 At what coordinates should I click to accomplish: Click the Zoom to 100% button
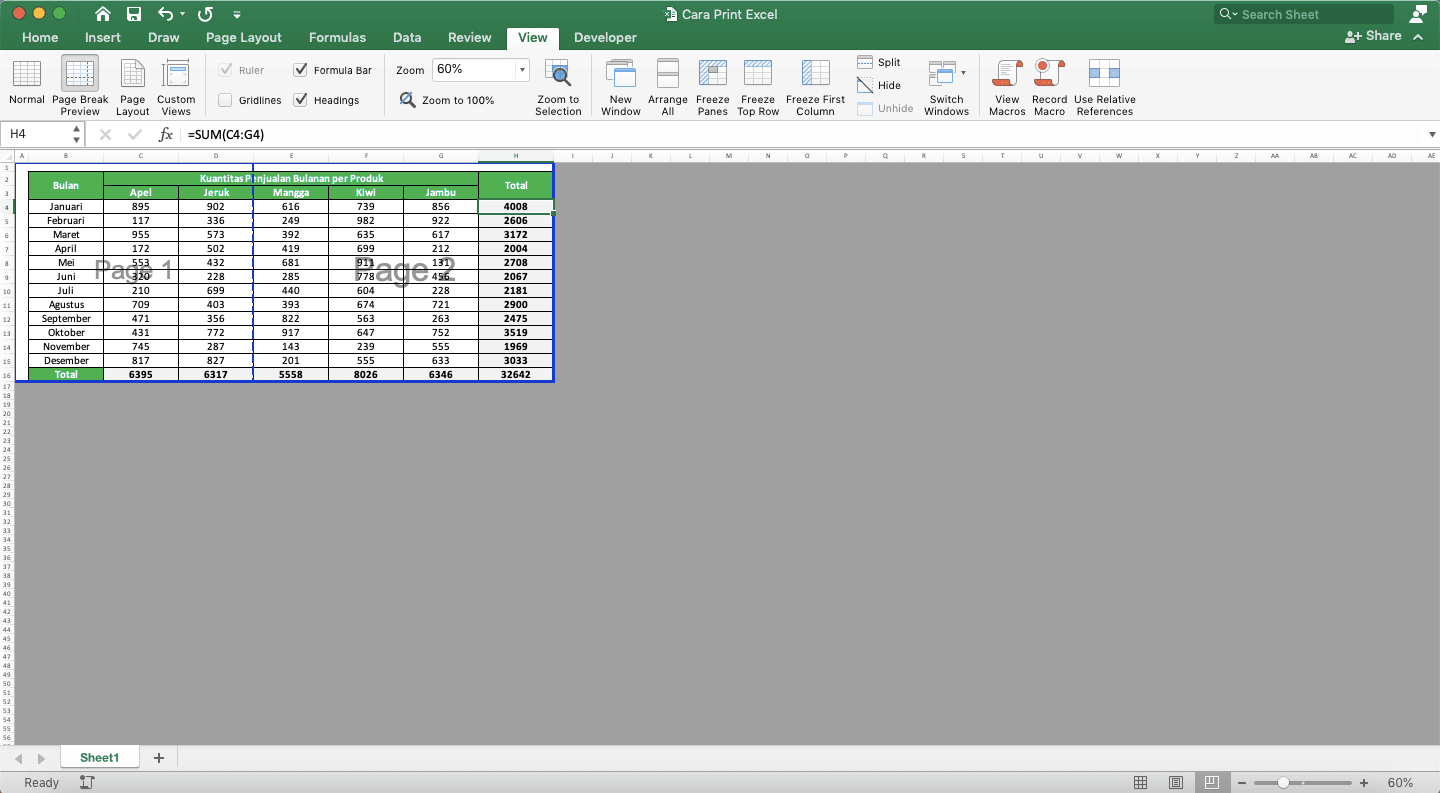click(447, 100)
